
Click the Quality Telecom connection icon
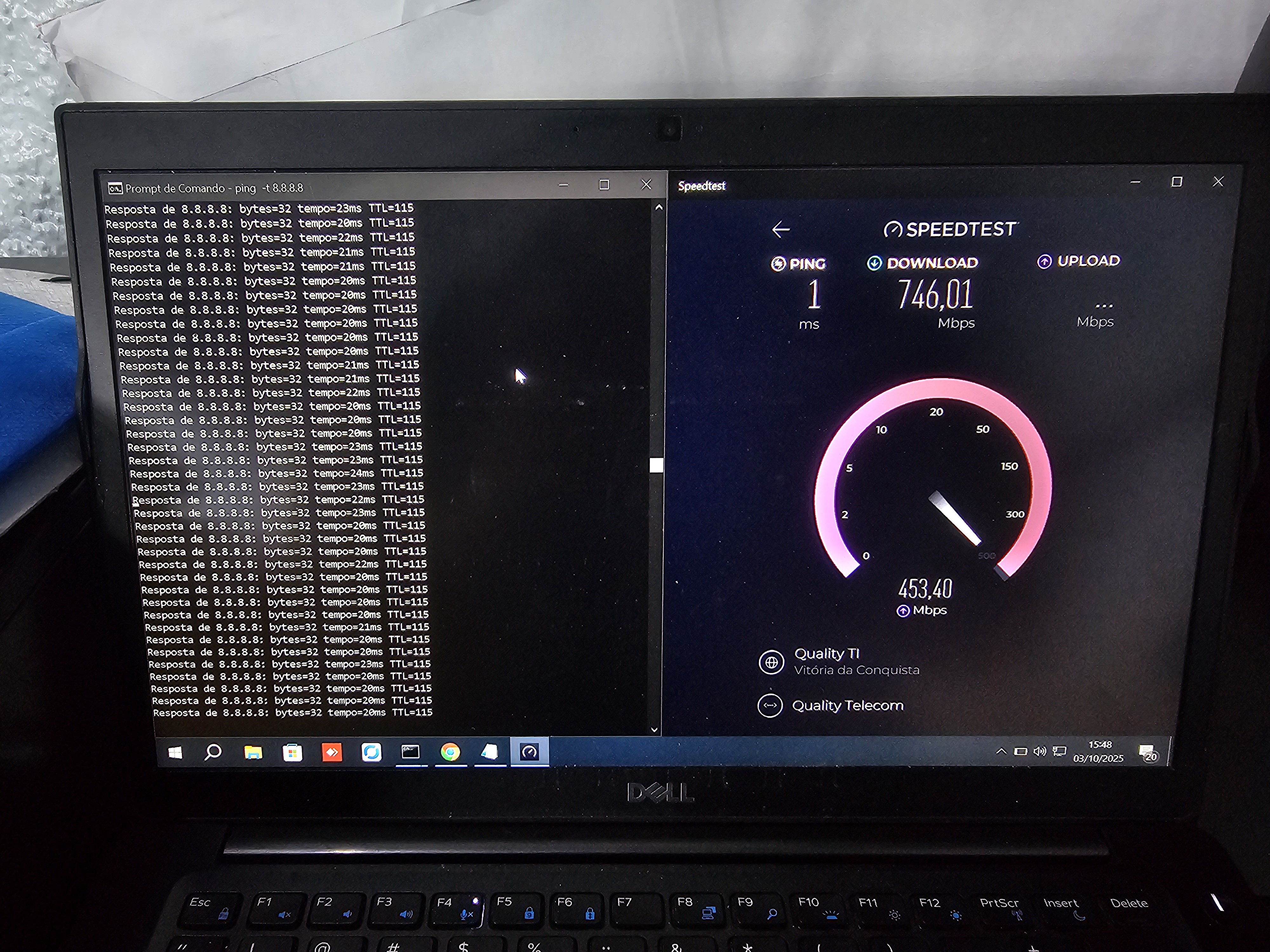[770, 706]
